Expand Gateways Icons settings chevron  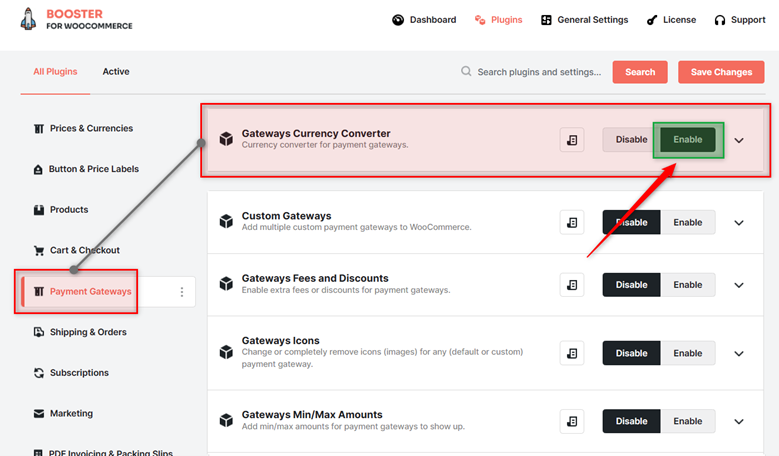(739, 354)
